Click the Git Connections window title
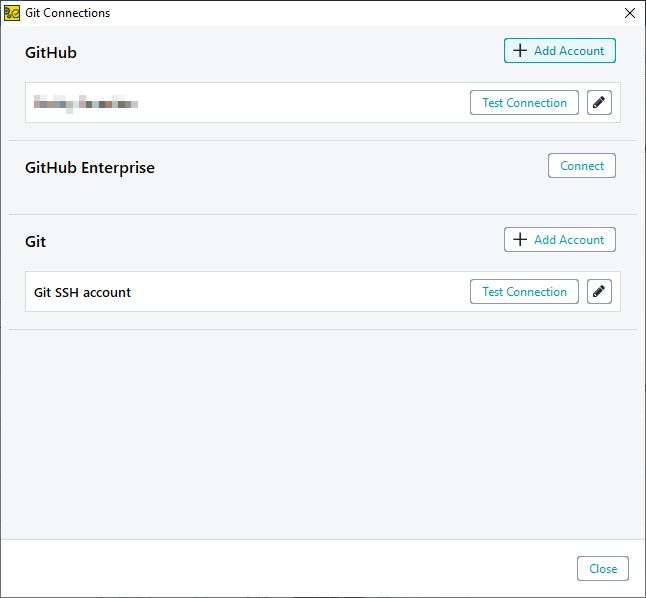 (x=68, y=13)
